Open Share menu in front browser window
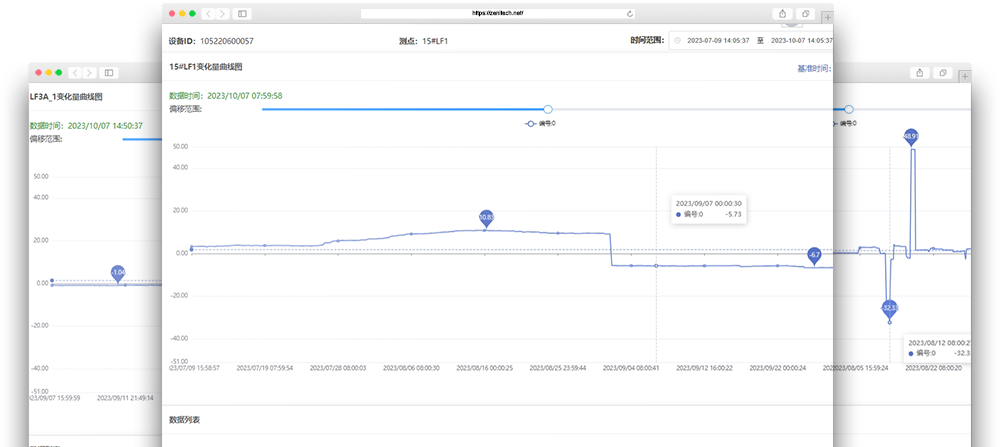1000x447 pixels. pyautogui.click(x=783, y=13)
